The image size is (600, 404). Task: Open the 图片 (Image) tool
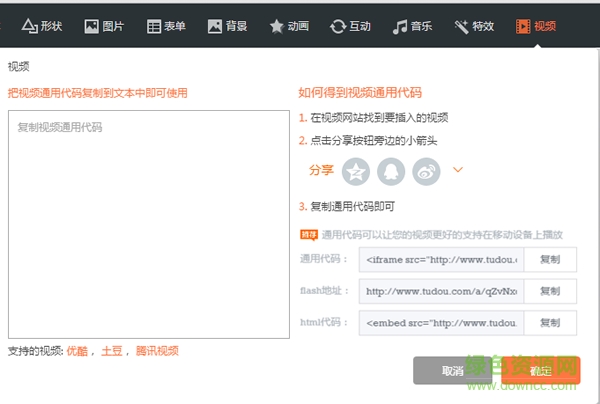(105, 26)
